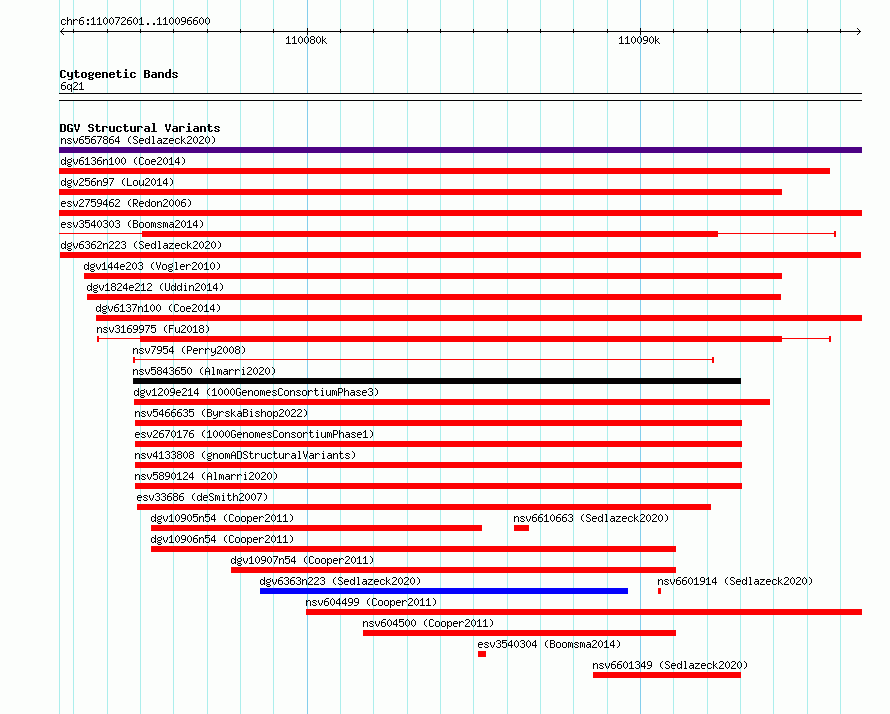Click the dgv6137n100 (Coe2014) label
Viewport: 890px width, 714px height.
point(158,308)
